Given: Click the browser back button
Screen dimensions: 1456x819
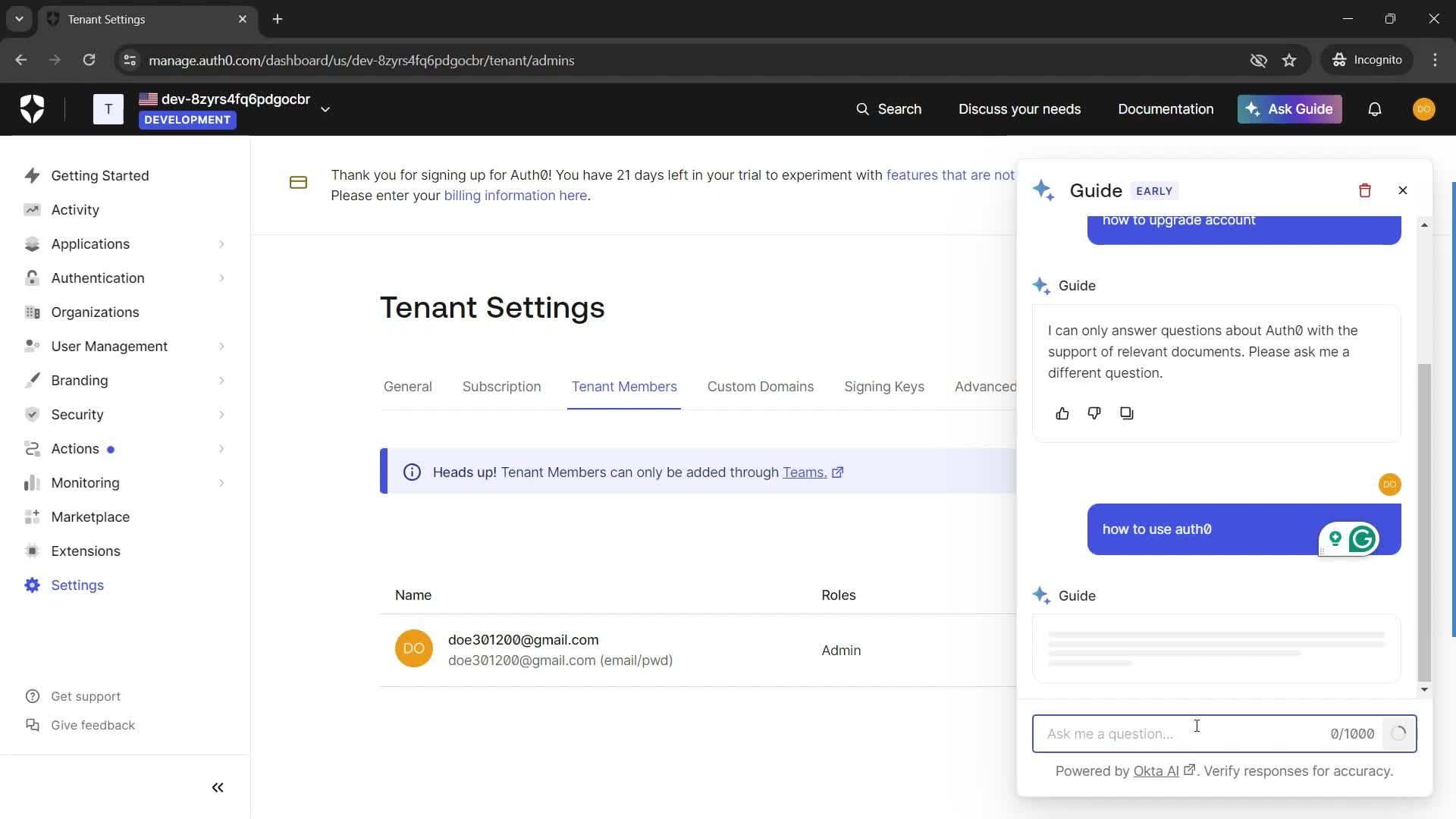Looking at the screenshot, I should (20, 60).
